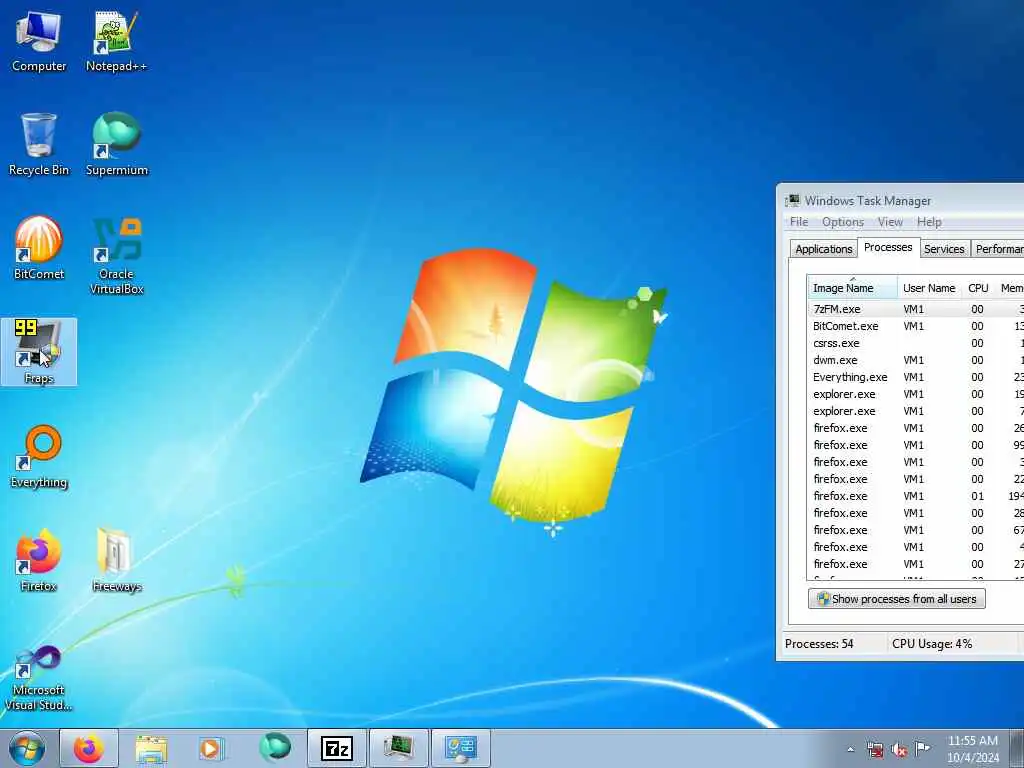
Task: Launch Windows Media Player from taskbar
Action: [x=212, y=748]
